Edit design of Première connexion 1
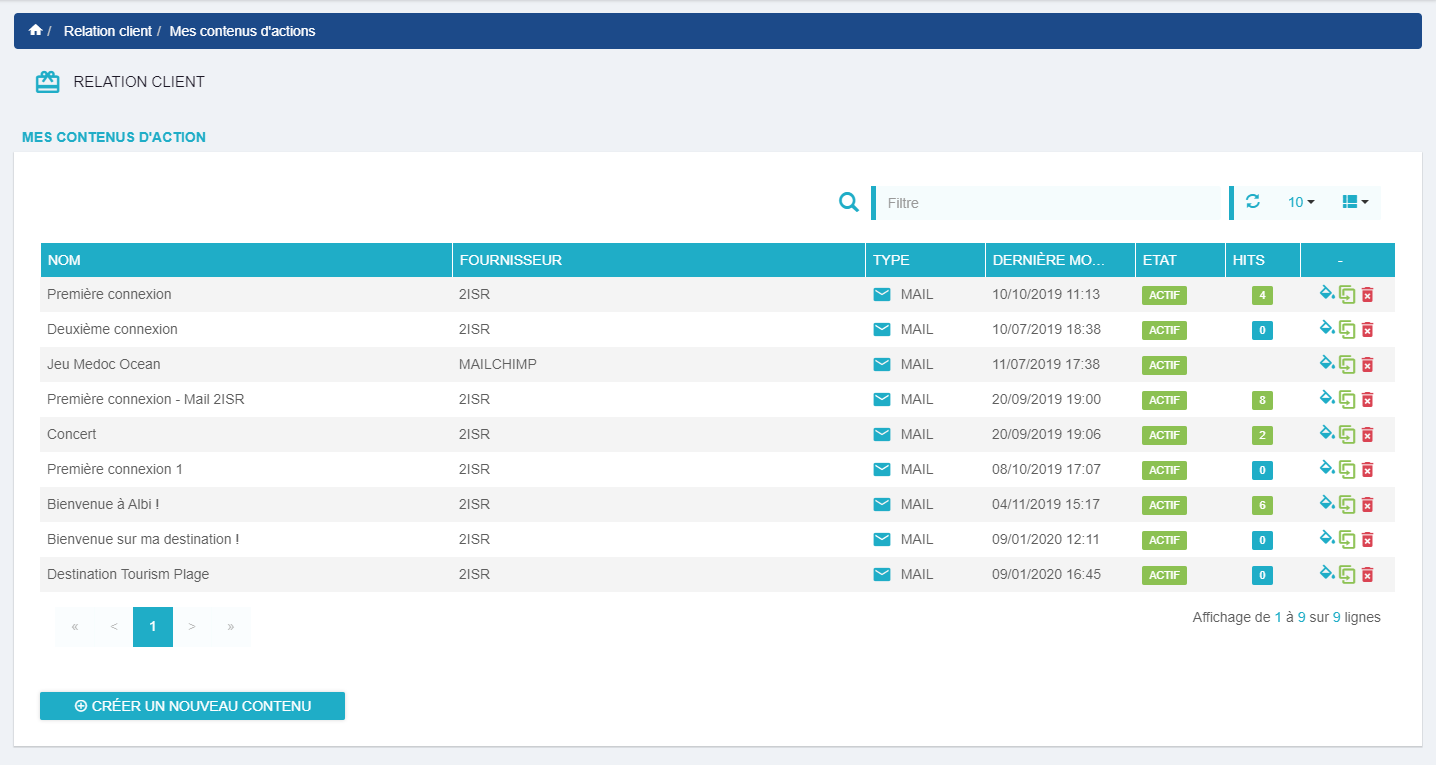1436x765 pixels. pos(1327,469)
